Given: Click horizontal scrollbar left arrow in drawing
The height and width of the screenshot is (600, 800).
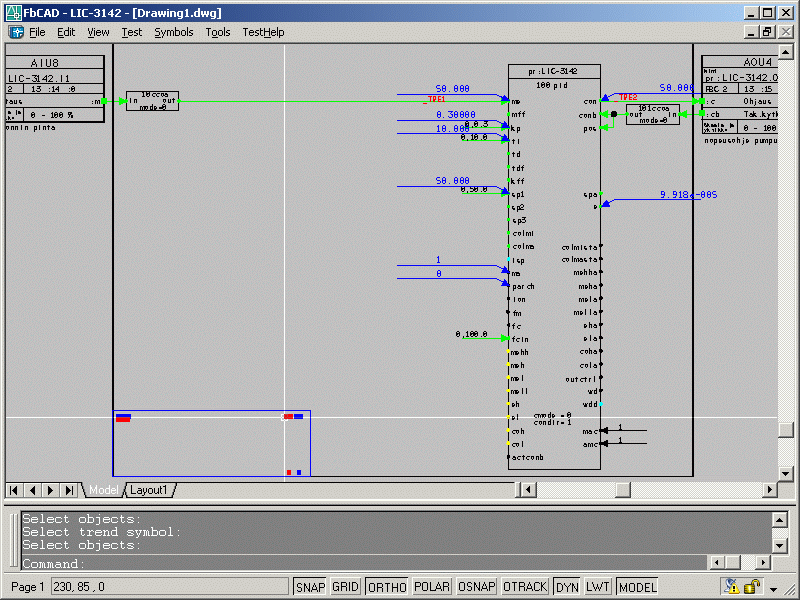Looking at the screenshot, I should (528, 490).
